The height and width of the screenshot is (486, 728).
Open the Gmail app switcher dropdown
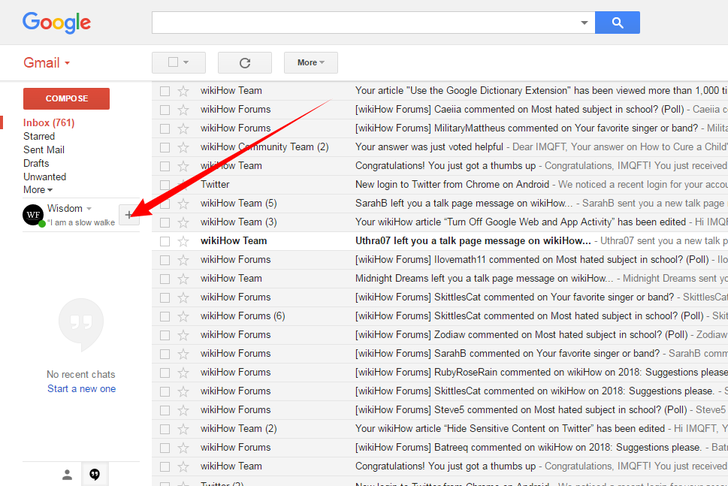pyautogui.click(x=46, y=63)
